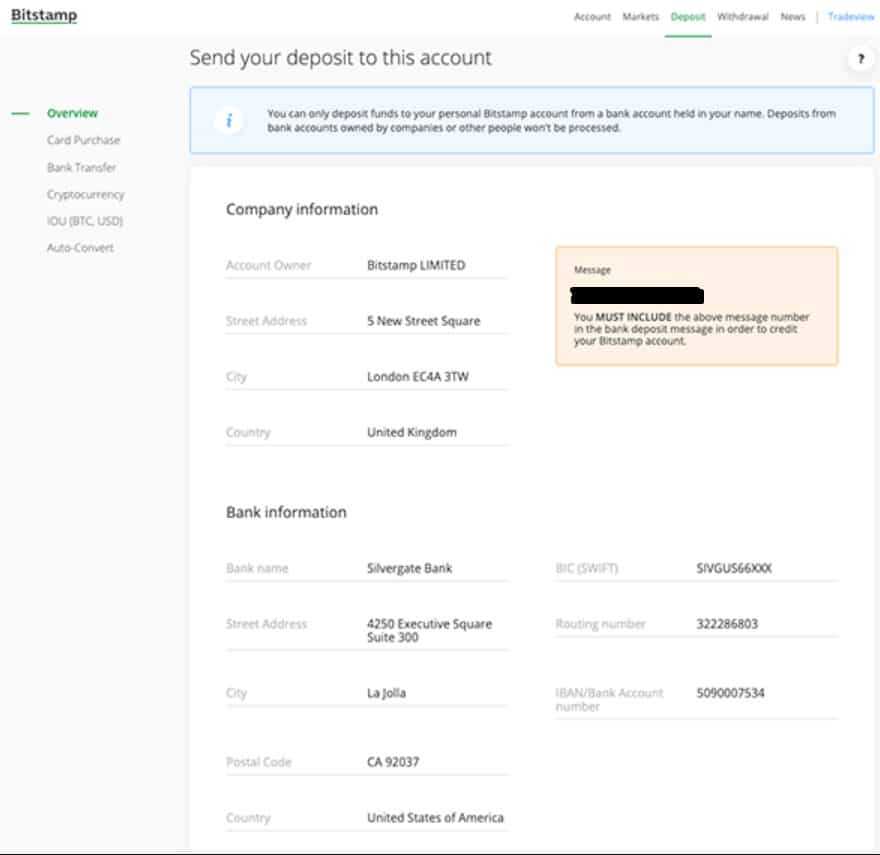Open the Cryptocurrency deposit section
The height and width of the screenshot is (855, 880).
tap(88, 194)
